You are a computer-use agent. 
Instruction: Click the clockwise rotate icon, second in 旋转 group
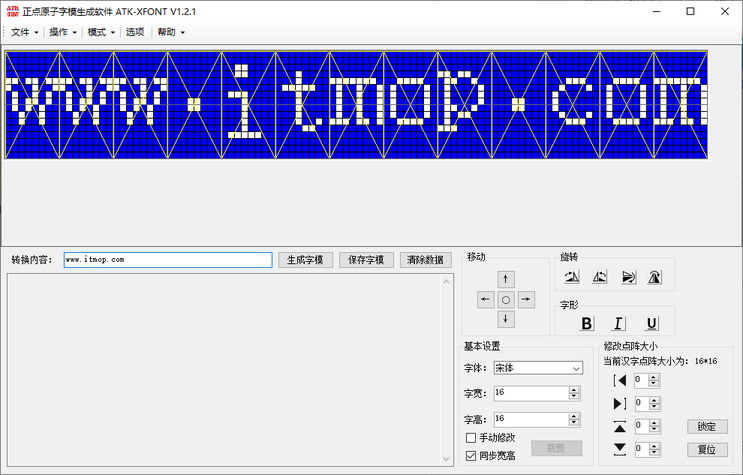point(599,277)
